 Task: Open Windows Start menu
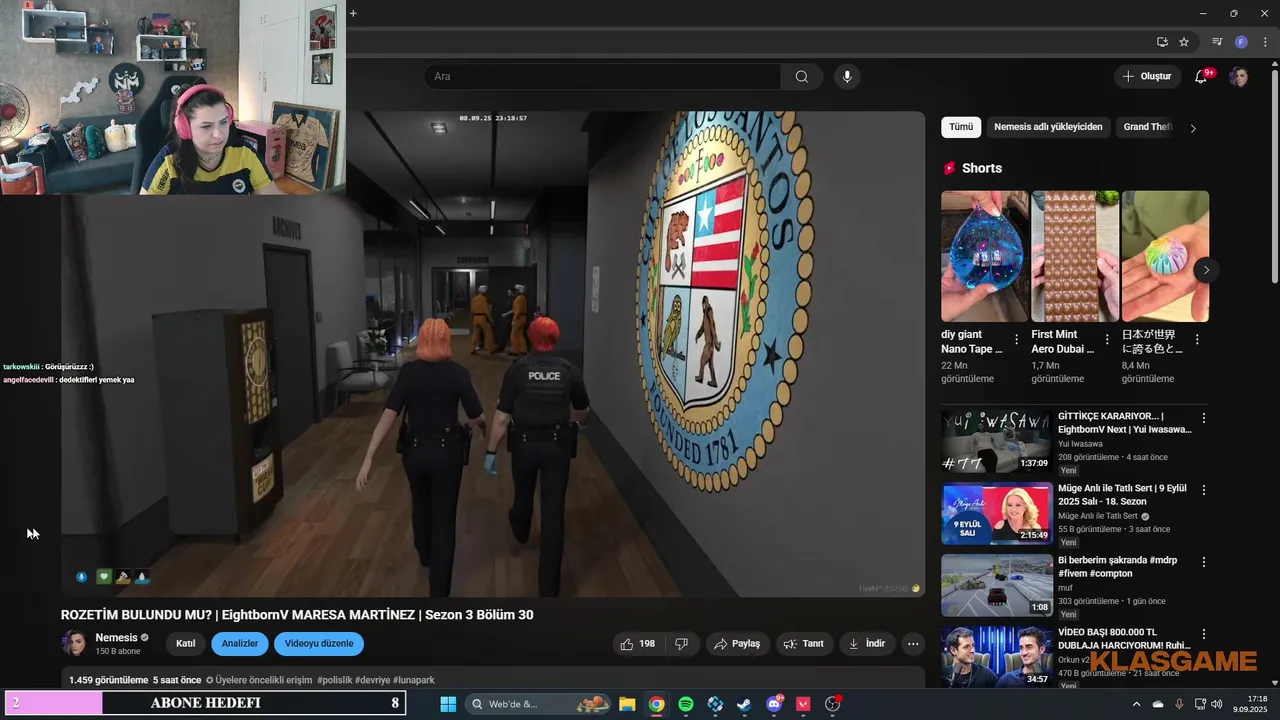tap(447, 704)
